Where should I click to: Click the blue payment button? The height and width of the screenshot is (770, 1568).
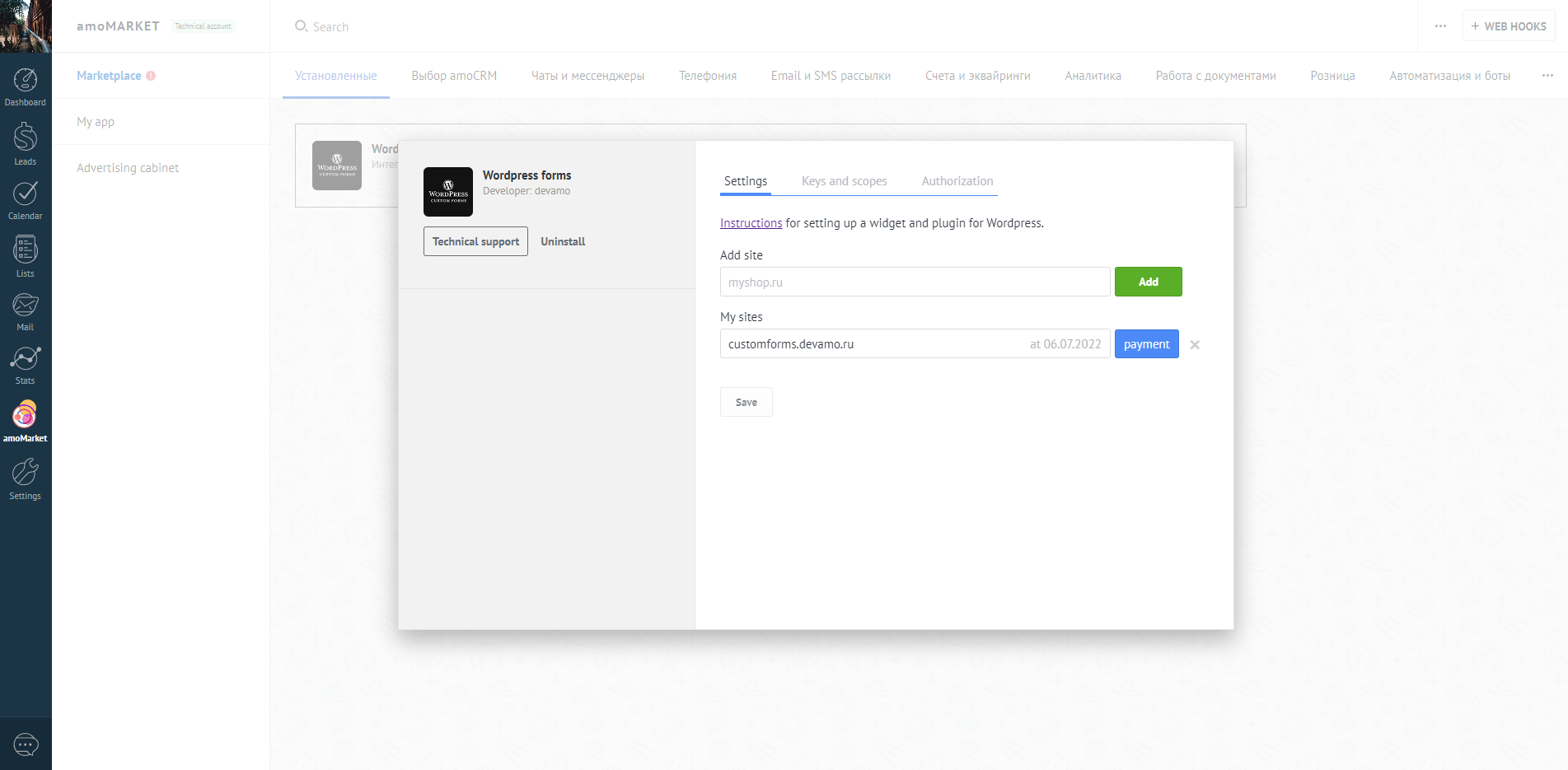1146,343
